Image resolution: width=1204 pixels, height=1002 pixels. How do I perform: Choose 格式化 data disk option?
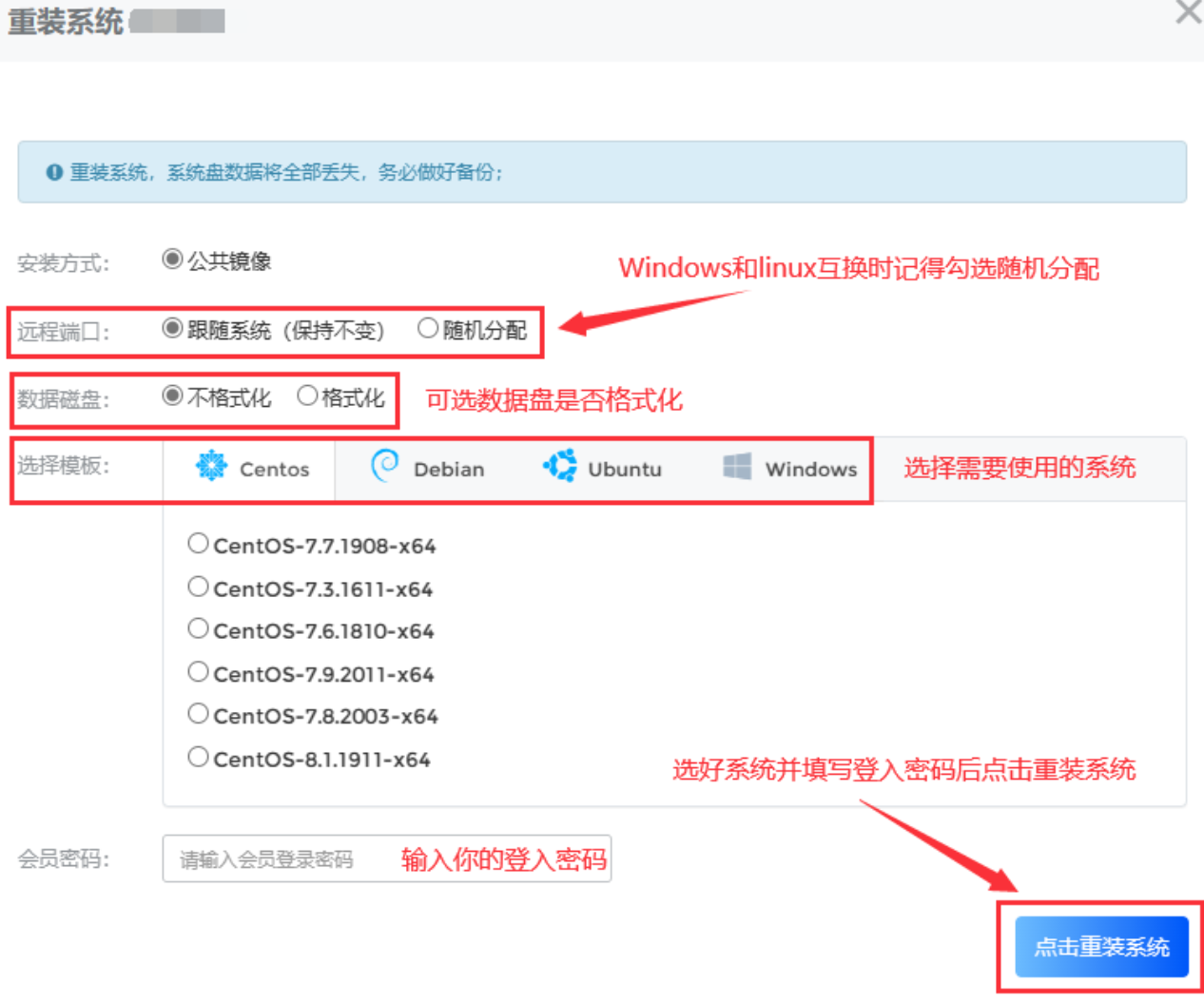click(x=307, y=396)
